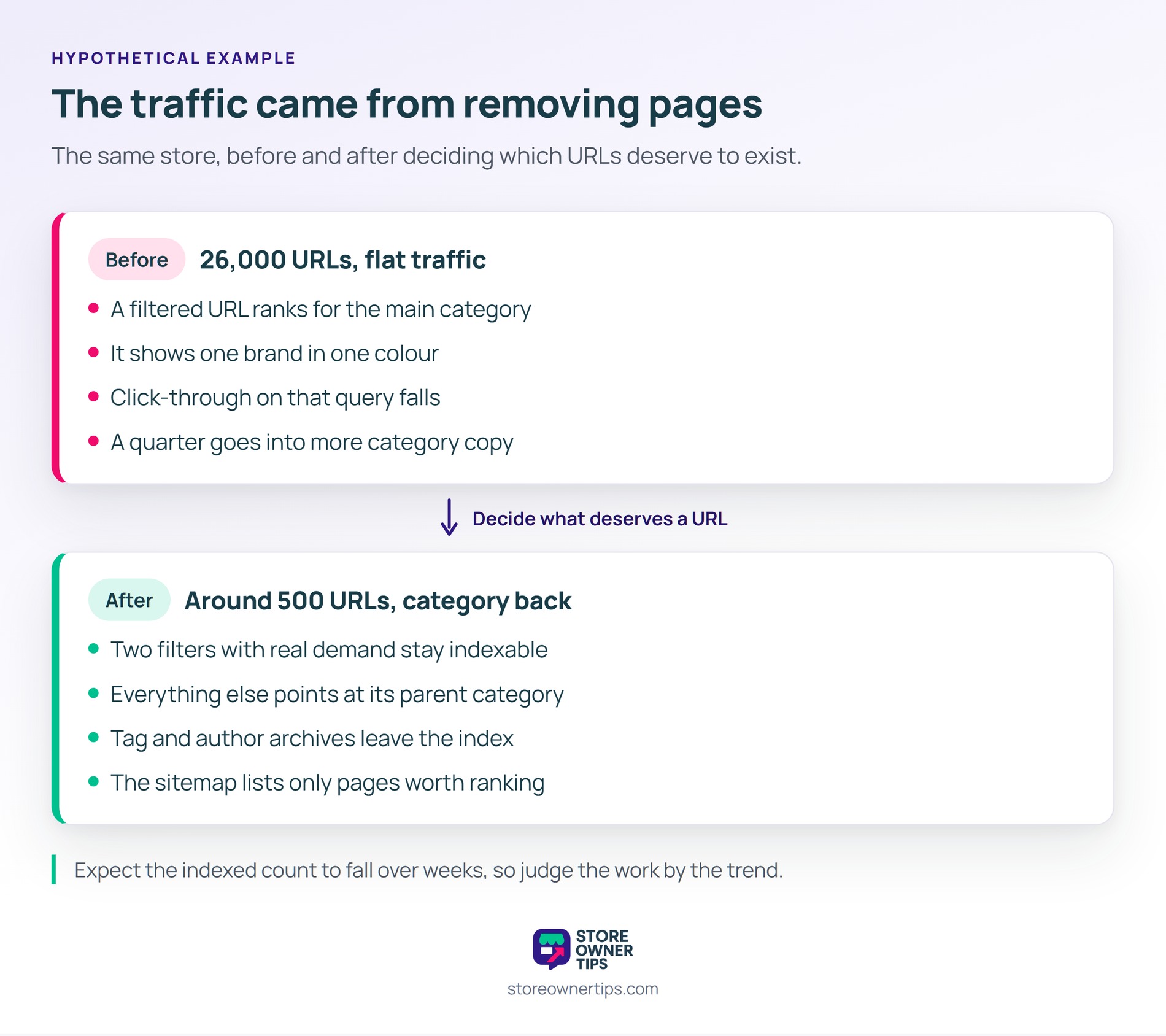Select the 'HYPOTHETICAL EXAMPLE' label

(173, 58)
